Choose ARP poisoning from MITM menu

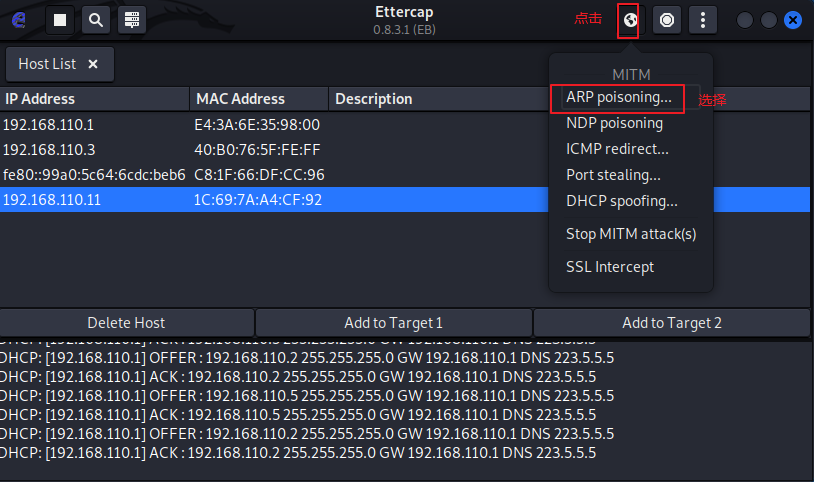point(618,97)
